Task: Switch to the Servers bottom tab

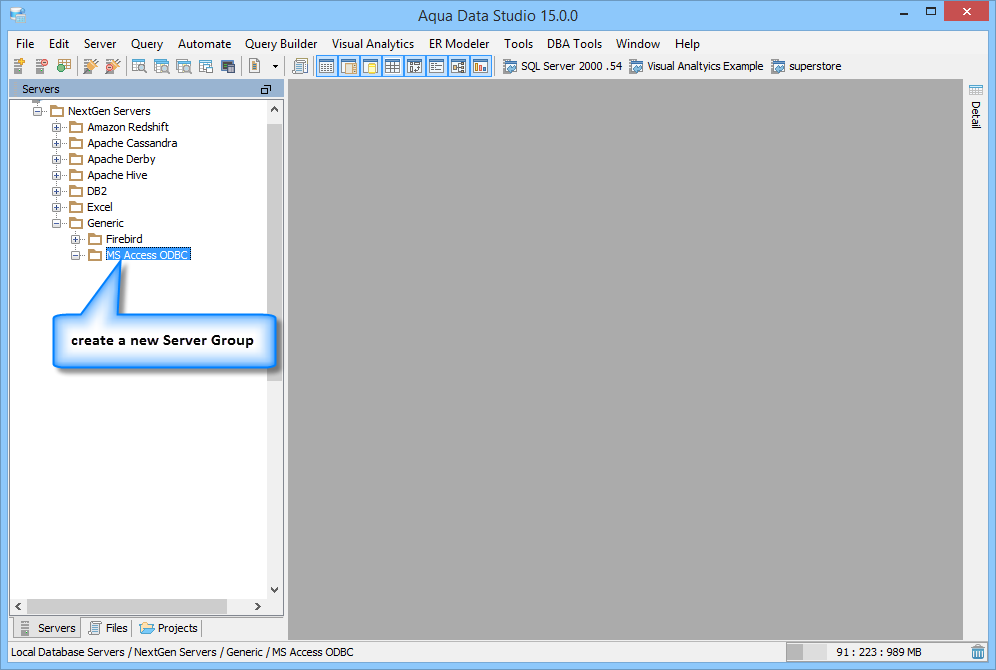Action: click(48, 628)
